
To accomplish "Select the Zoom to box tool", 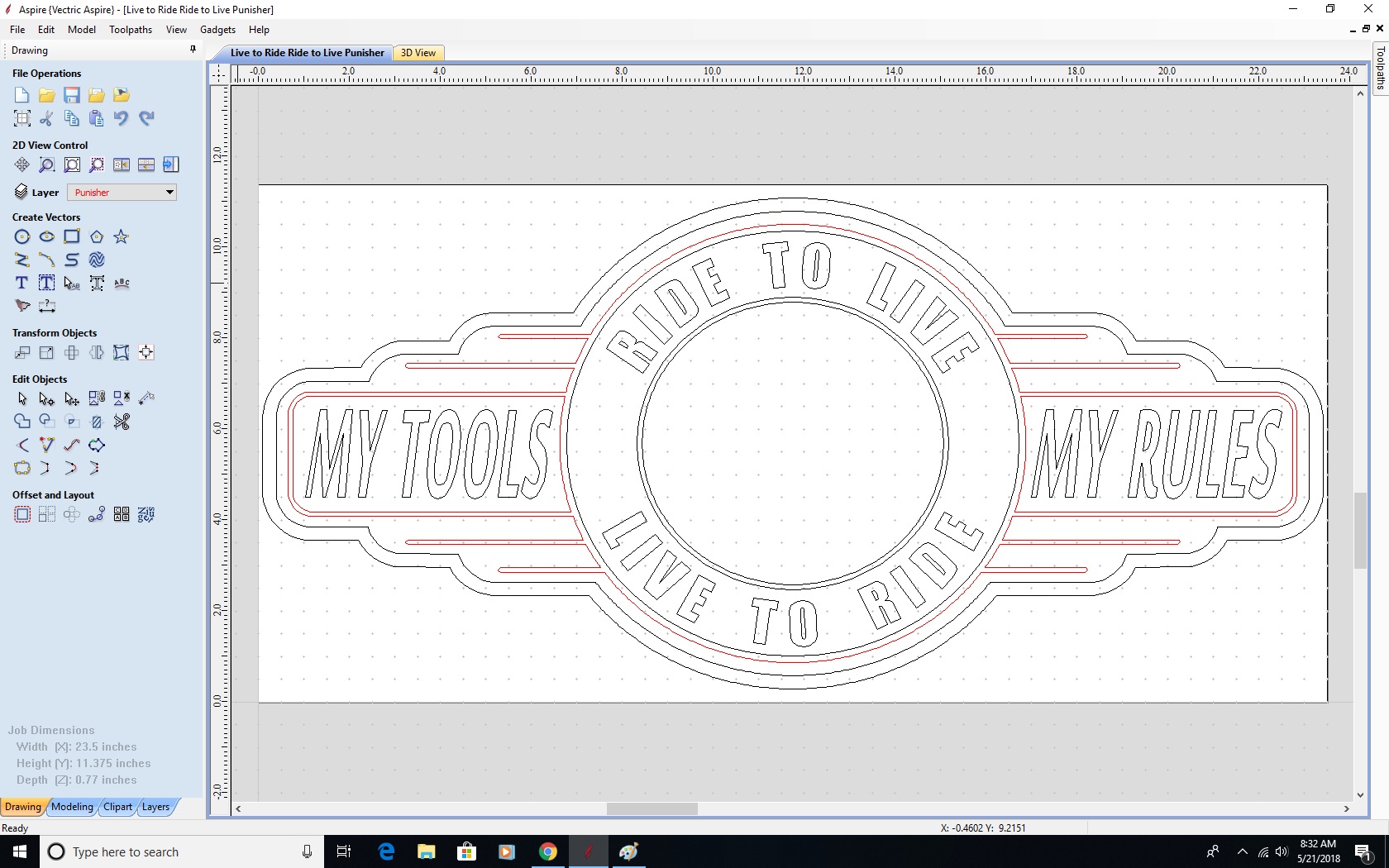I will click(x=47, y=165).
